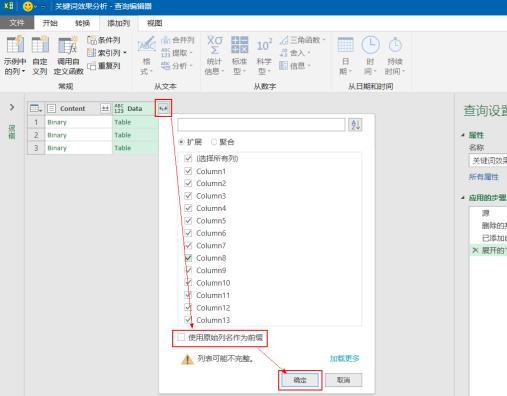Screen dimensions: 507x396
Task: Click the column search input field
Action: 261,125
